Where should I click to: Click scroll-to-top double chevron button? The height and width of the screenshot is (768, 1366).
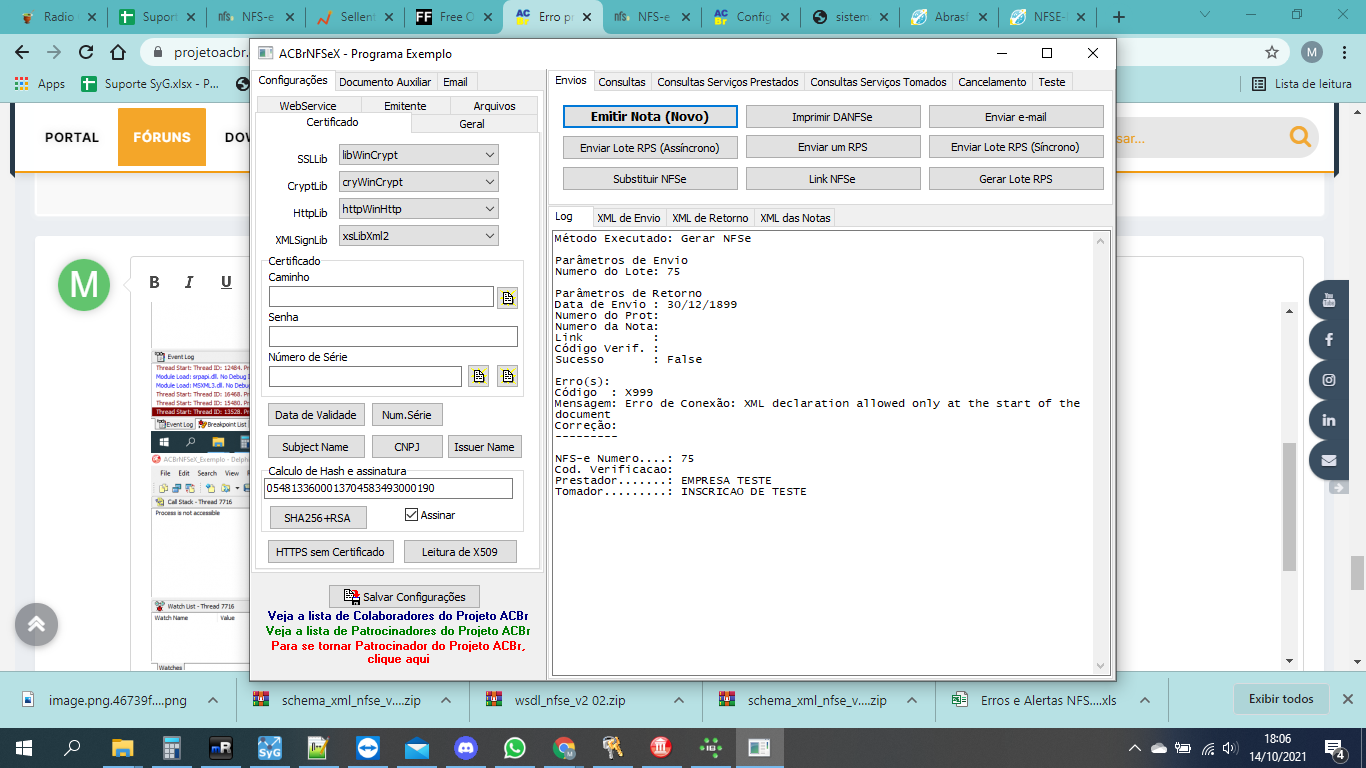pyautogui.click(x=36, y=624)
